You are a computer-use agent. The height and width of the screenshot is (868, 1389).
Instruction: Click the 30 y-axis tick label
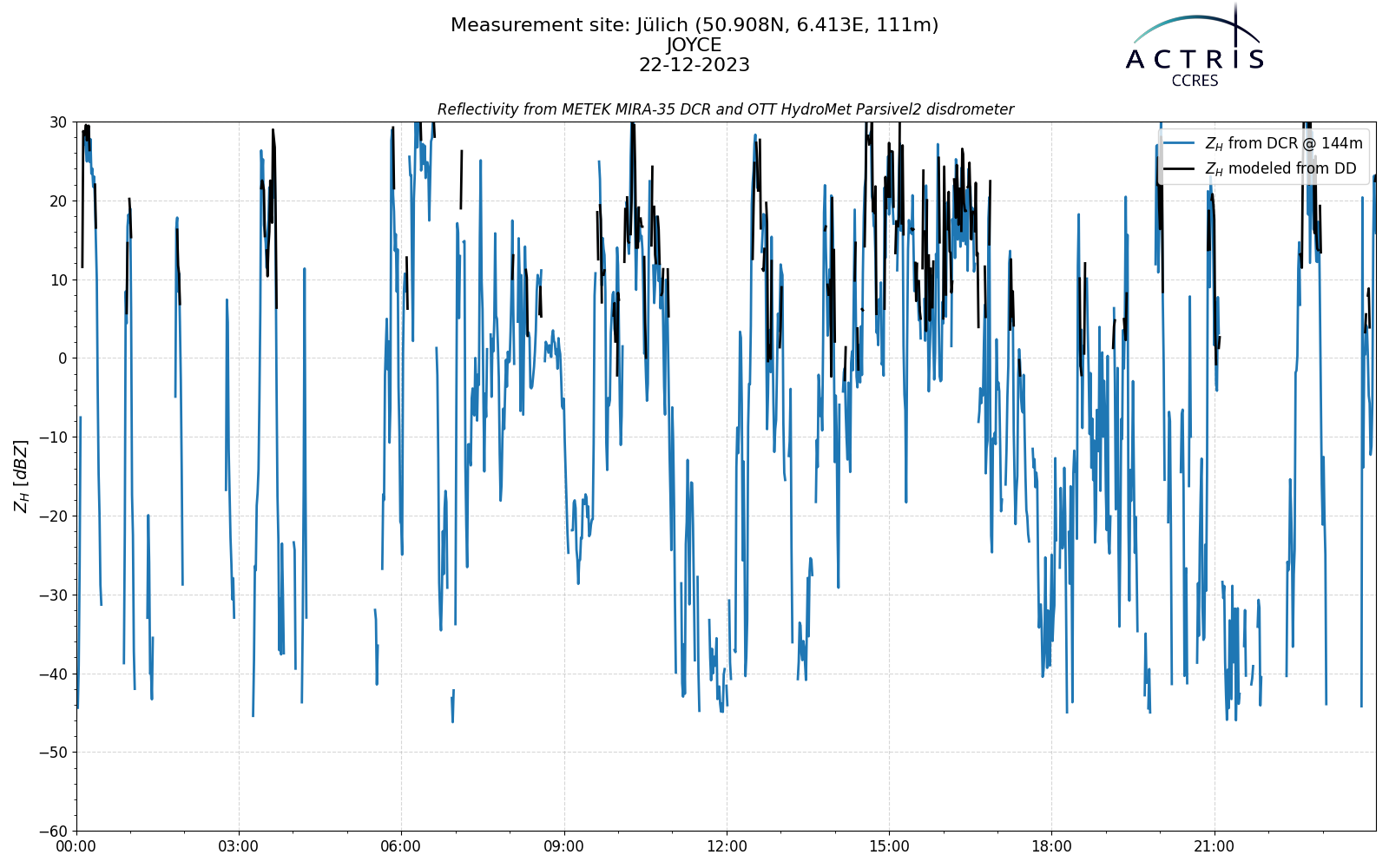coord(58,122)
